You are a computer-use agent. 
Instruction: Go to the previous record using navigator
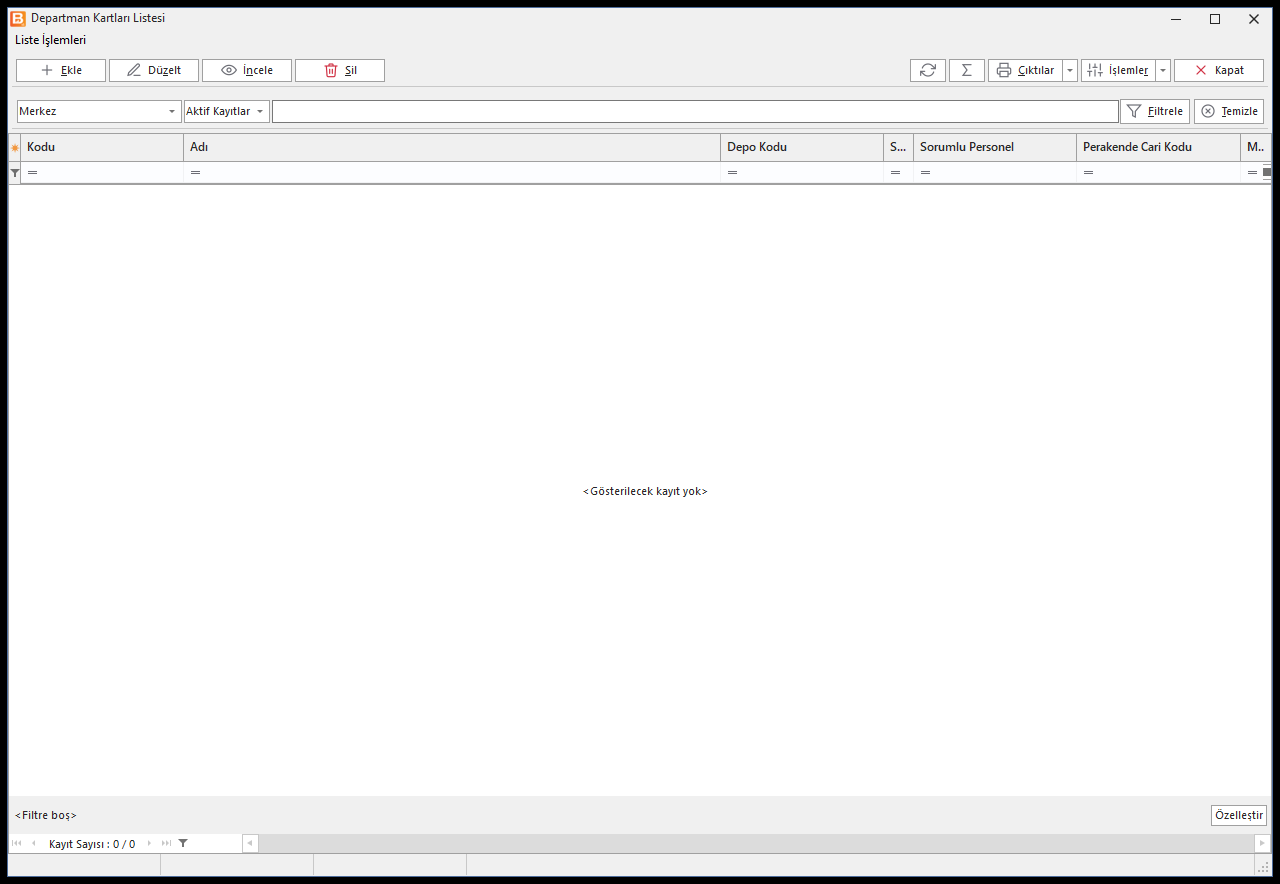point(33,844)
